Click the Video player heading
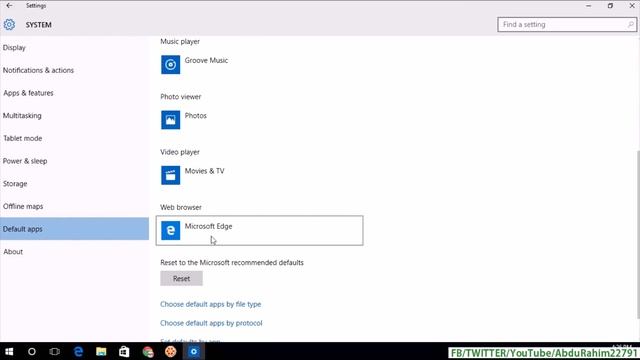640x360 pixels. [180, 152]
